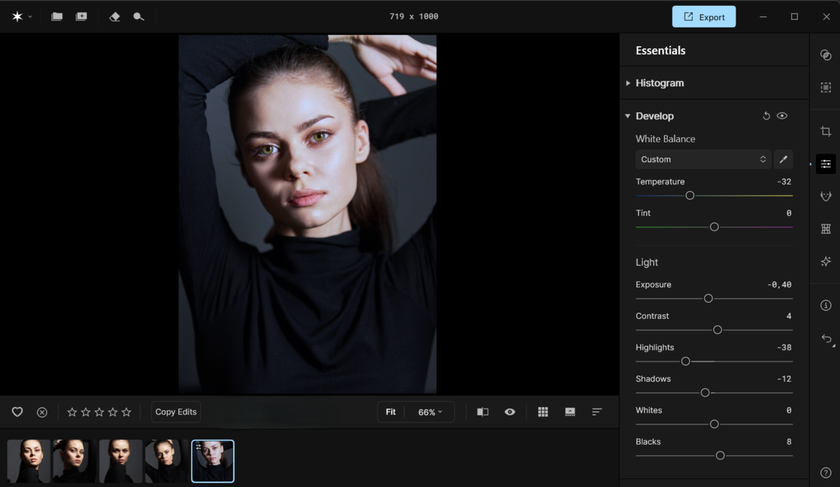
Task: Select the Crop tool icon
Action: point(826,131)
